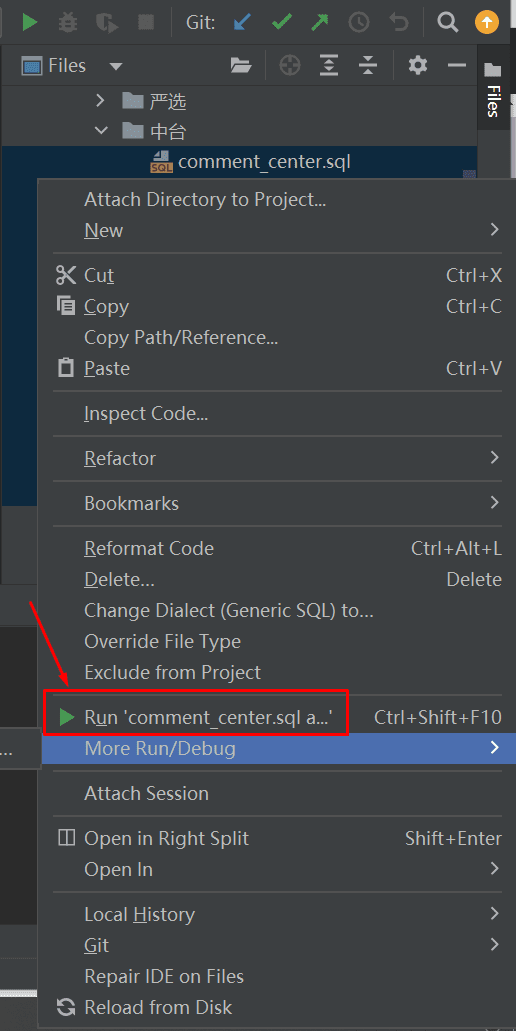Click Git Update Project blue arrow
Viewport: 516px width, 1031px height.
[x=243, y=22]
